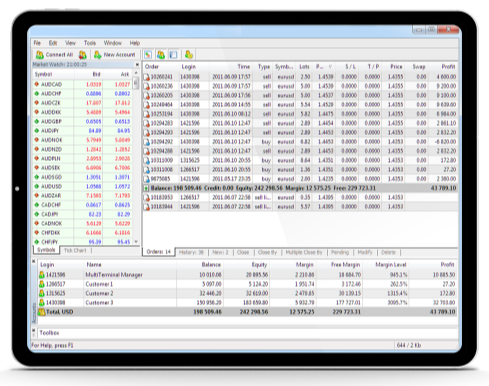Toggle the Accounts panel toolbar icon
489x386 pixels.
tap(161, 55)
